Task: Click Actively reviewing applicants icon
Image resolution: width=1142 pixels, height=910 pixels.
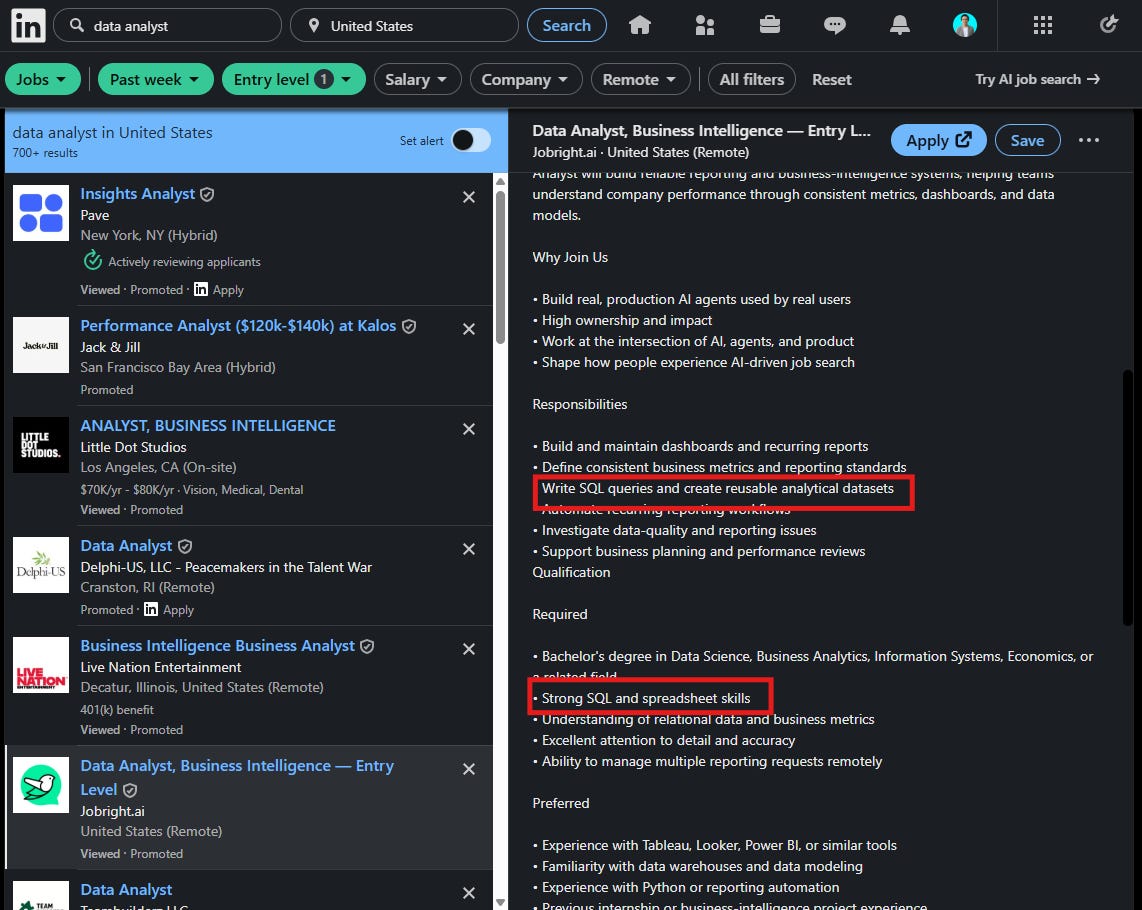Action: 92,260
